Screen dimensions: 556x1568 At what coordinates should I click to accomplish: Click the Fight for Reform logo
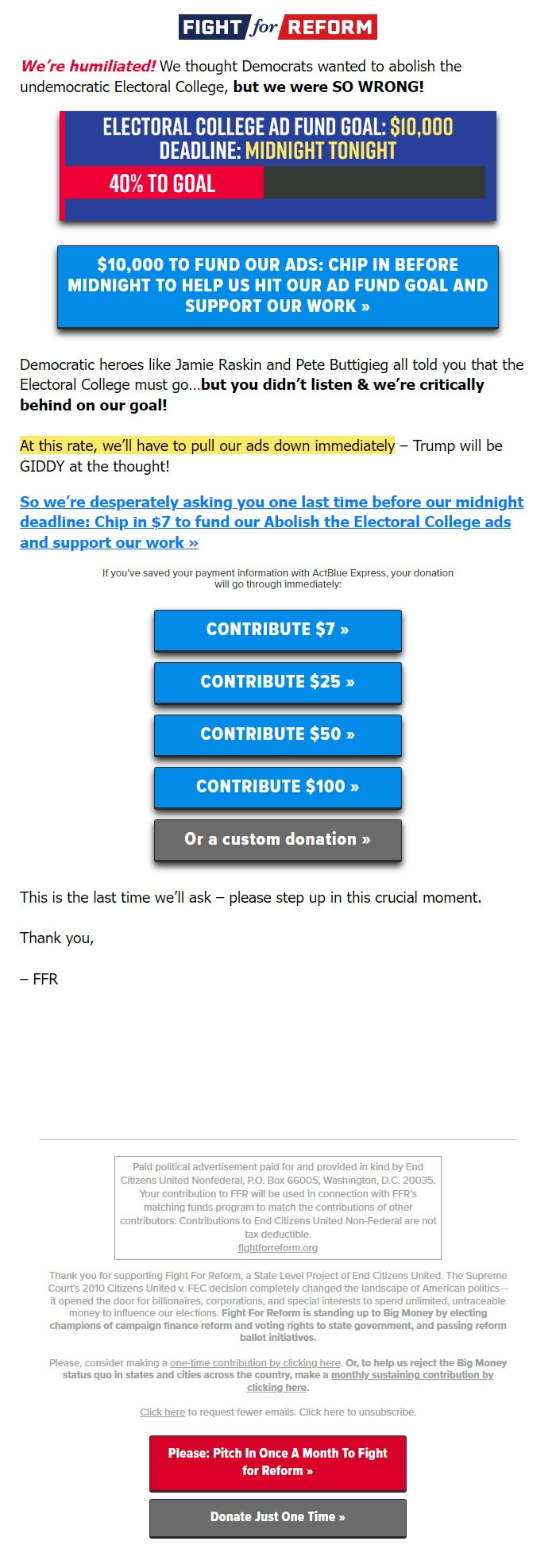[277, 26]
